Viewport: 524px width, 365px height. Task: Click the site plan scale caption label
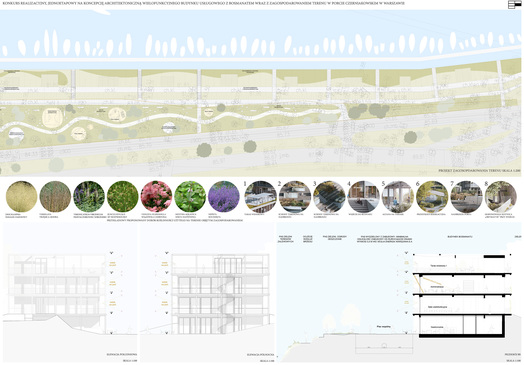click(480, 170)
